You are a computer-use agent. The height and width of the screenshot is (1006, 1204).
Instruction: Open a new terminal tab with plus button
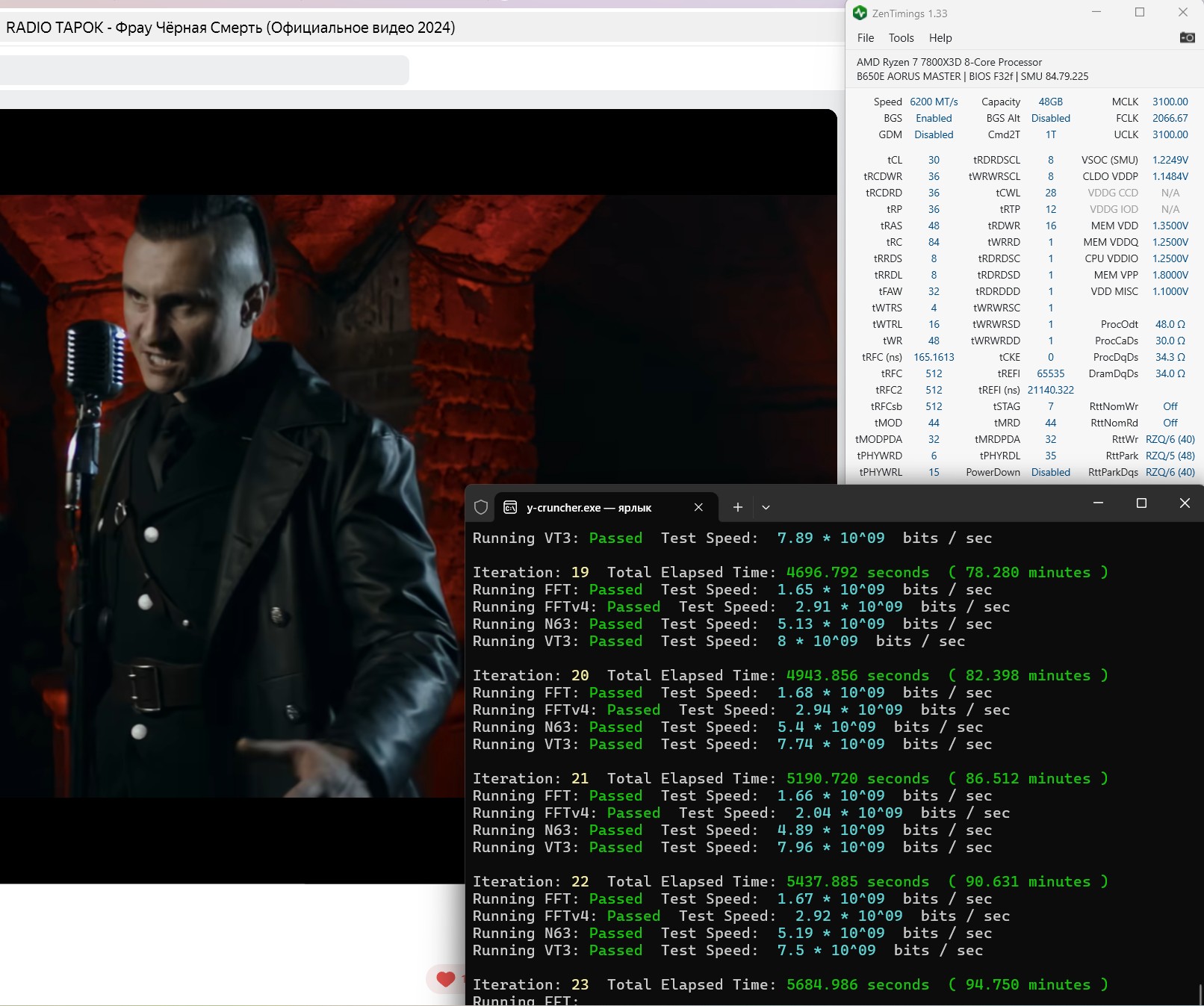coord(737,507)
